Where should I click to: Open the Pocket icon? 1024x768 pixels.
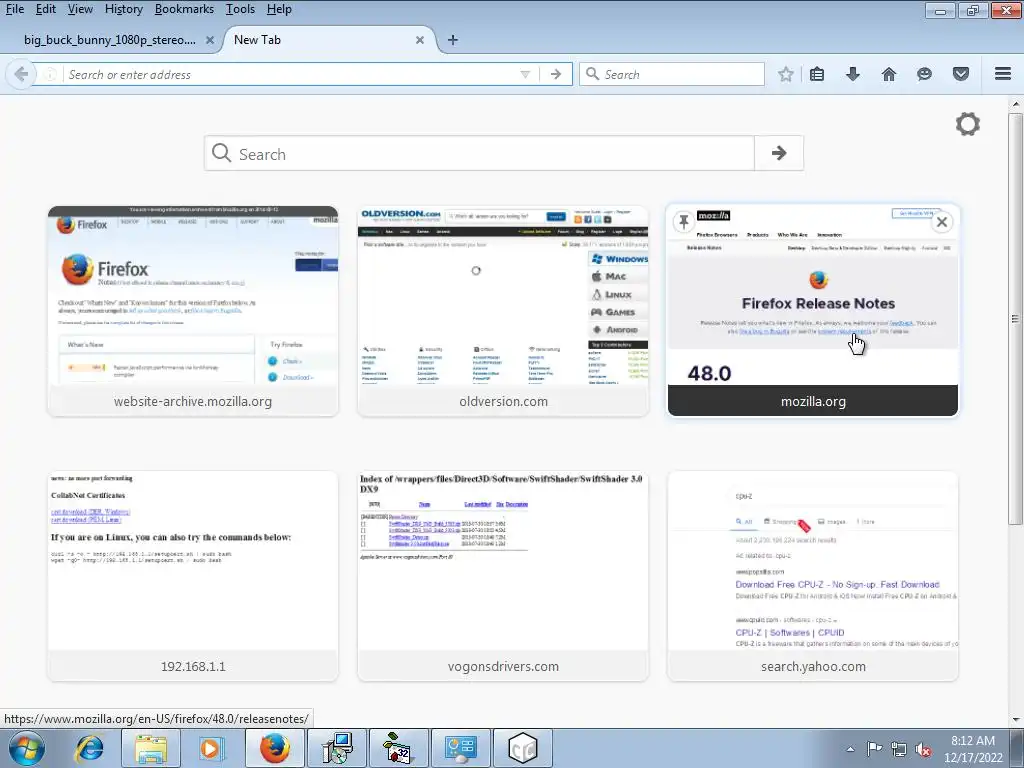[x=961, y=74]
